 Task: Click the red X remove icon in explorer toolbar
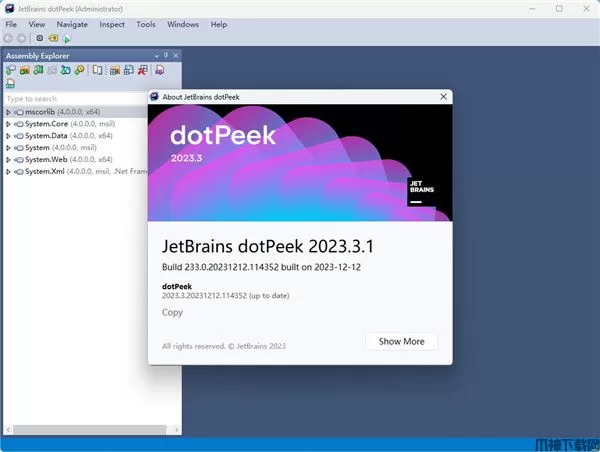click(143, 70)
